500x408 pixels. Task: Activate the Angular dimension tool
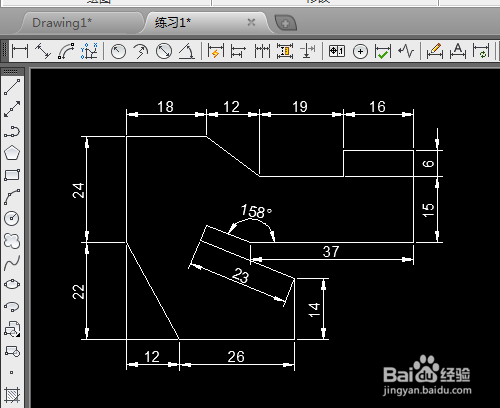187,51
